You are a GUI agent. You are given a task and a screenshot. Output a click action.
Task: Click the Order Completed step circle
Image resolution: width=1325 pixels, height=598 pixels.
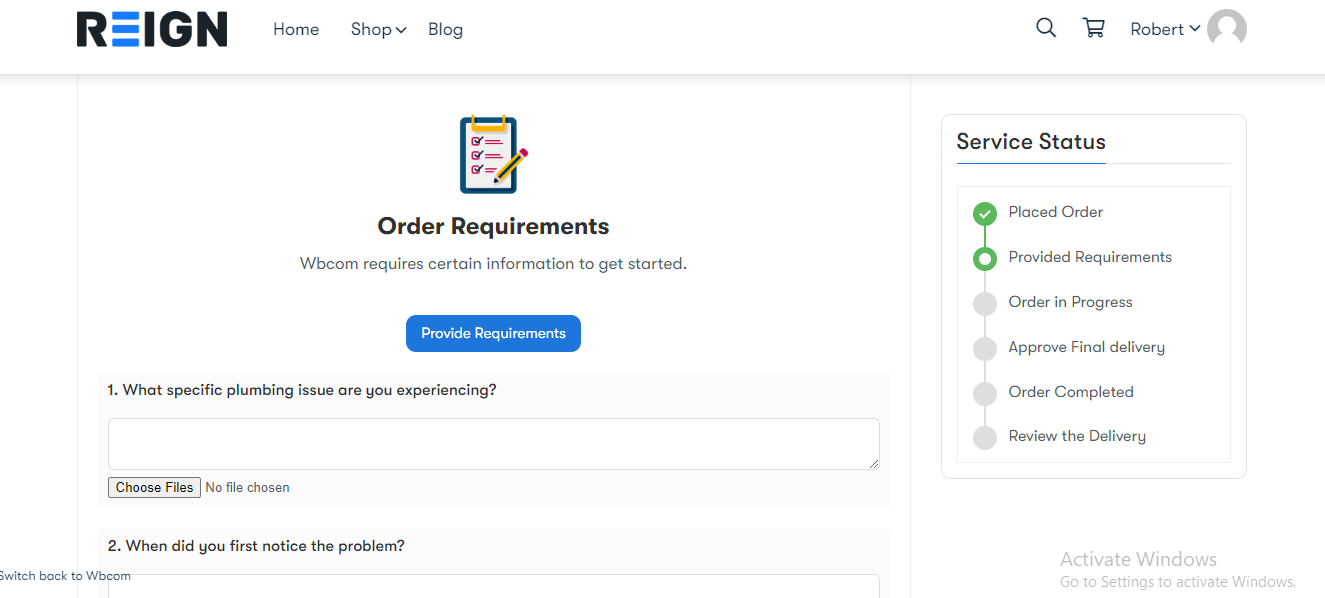click(x=985, y=393)
